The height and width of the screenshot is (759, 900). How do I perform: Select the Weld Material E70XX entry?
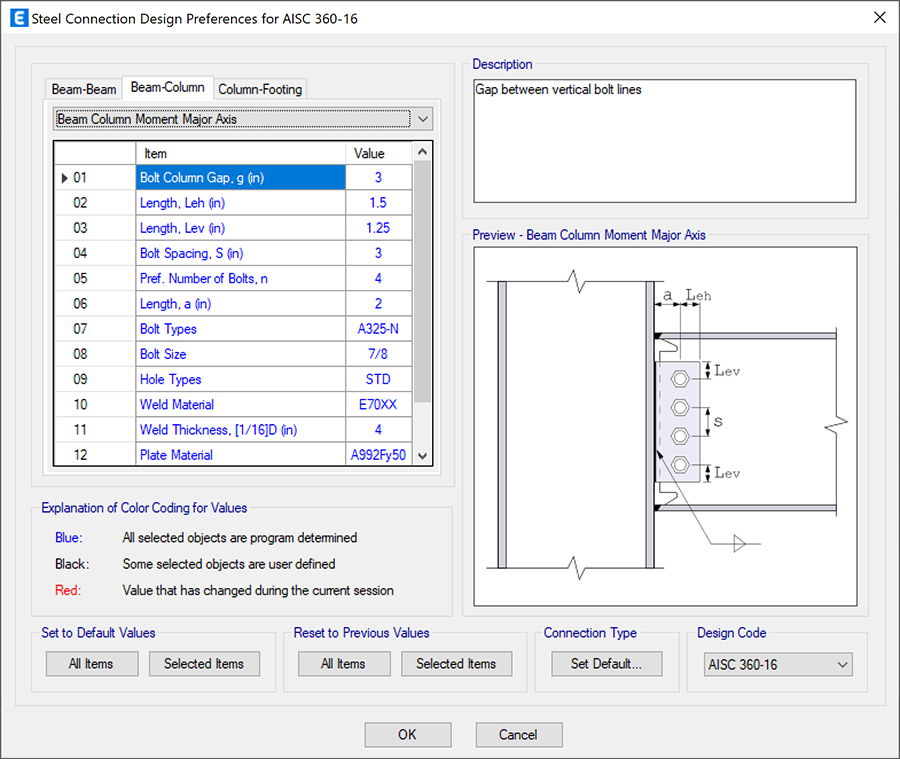pyautogui.click(x=378, y=404)
